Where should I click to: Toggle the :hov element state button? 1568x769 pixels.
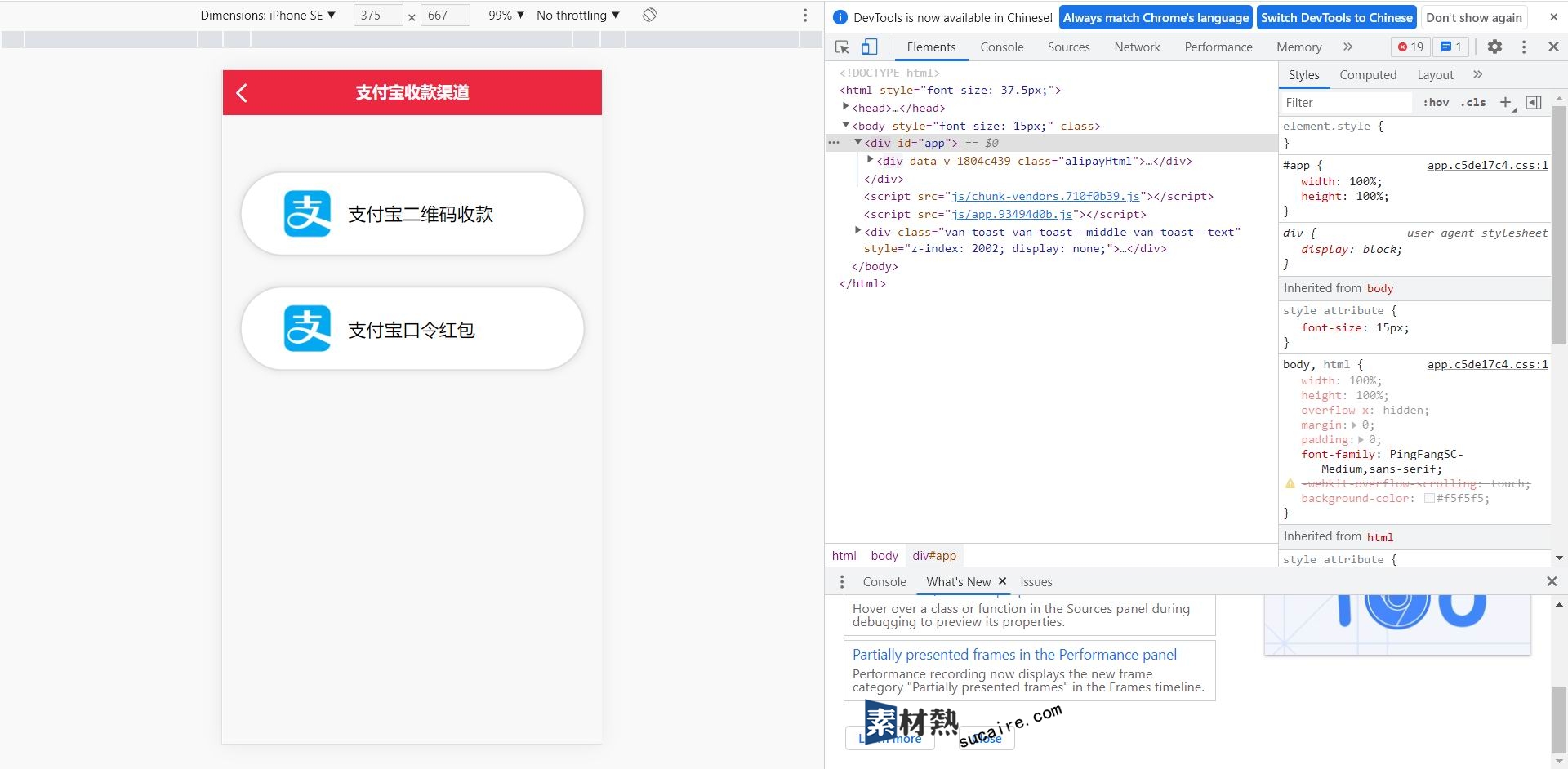coord(1436,103)
